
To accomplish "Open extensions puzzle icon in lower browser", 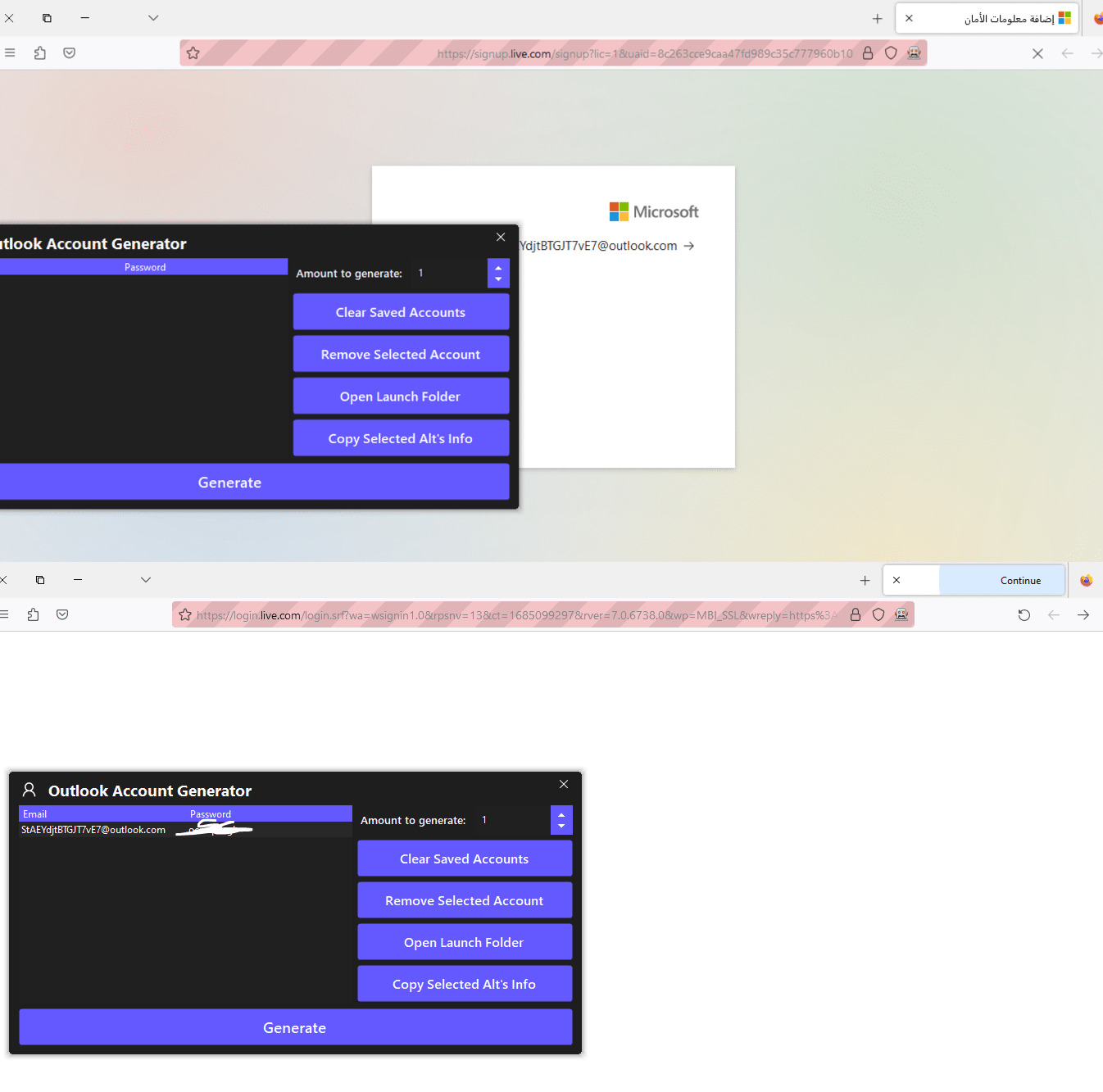I will [x=33, y=614].
